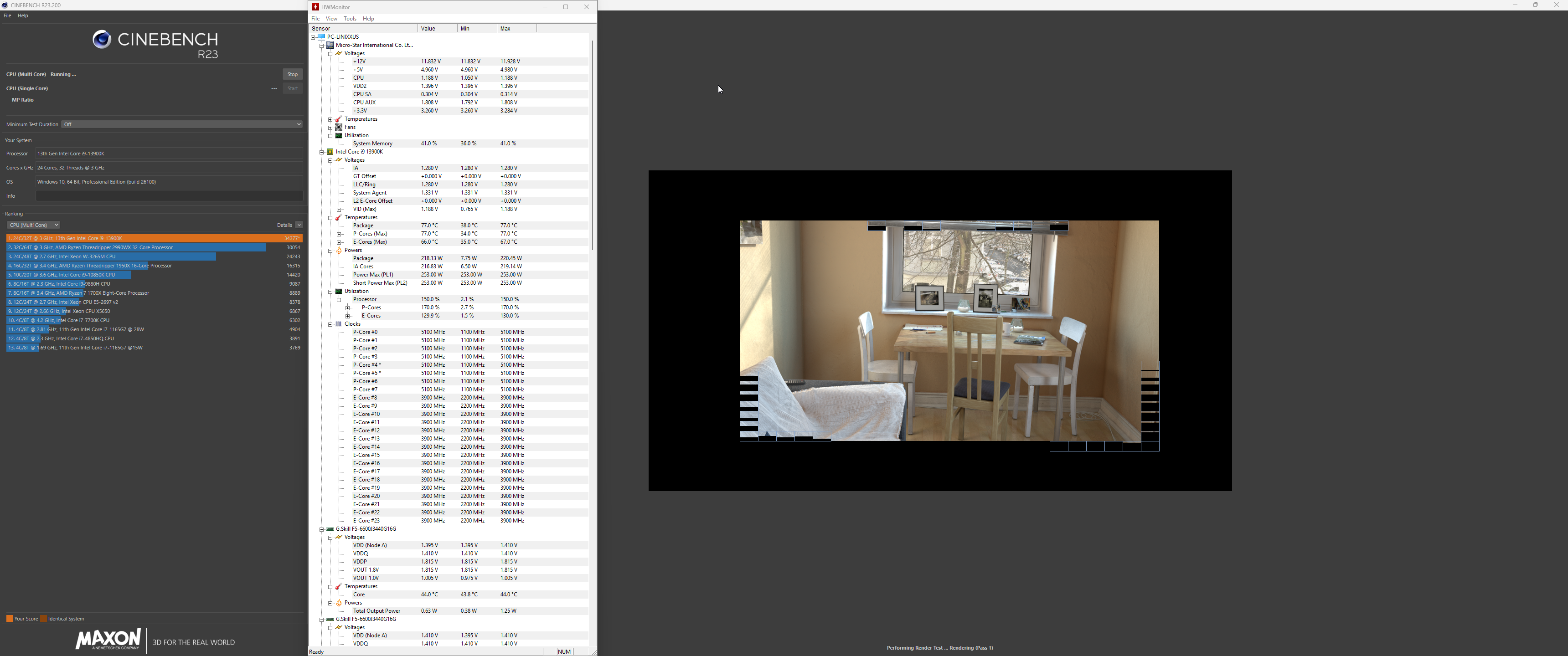The width and height of the screenshot is (1568, 656).
Task: Click the thermometer icon under G.Skill memory
Action: pos(338,587)
